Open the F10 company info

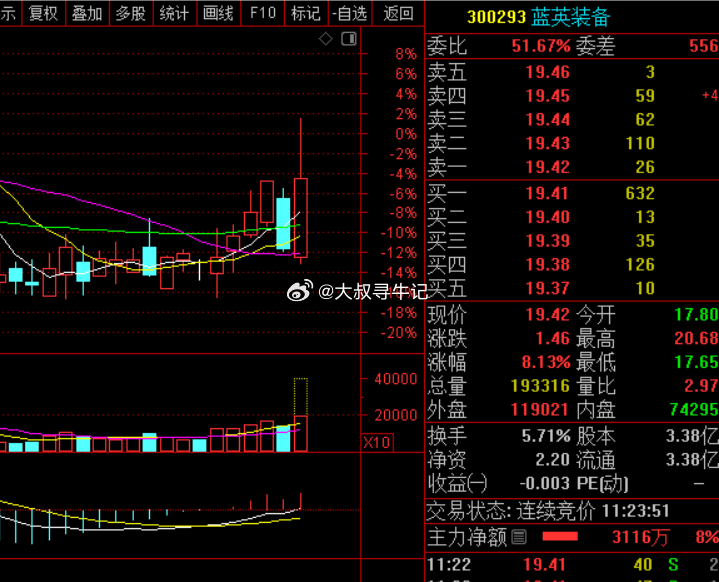263,13
